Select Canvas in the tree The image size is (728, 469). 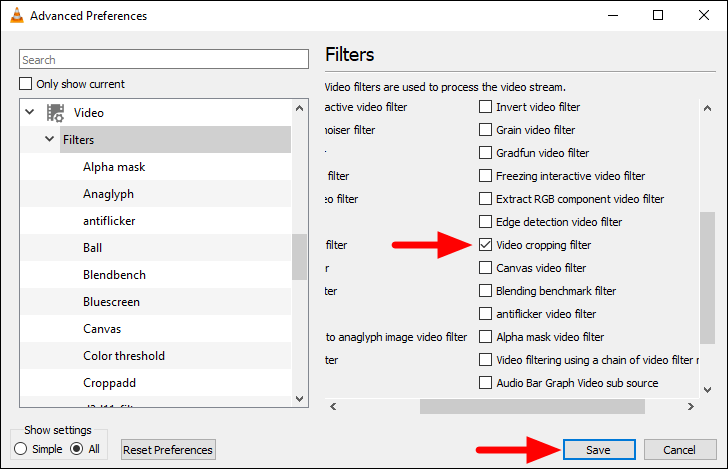(x=102, y=329)
